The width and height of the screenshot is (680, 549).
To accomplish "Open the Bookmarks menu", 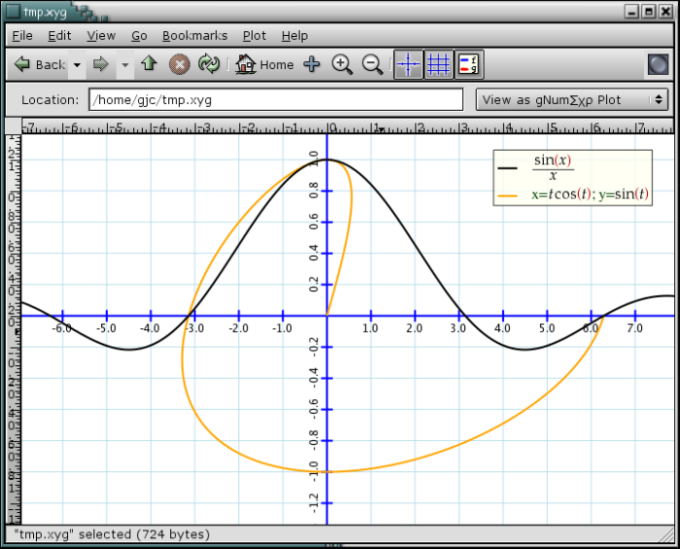I will pos(195,35).
